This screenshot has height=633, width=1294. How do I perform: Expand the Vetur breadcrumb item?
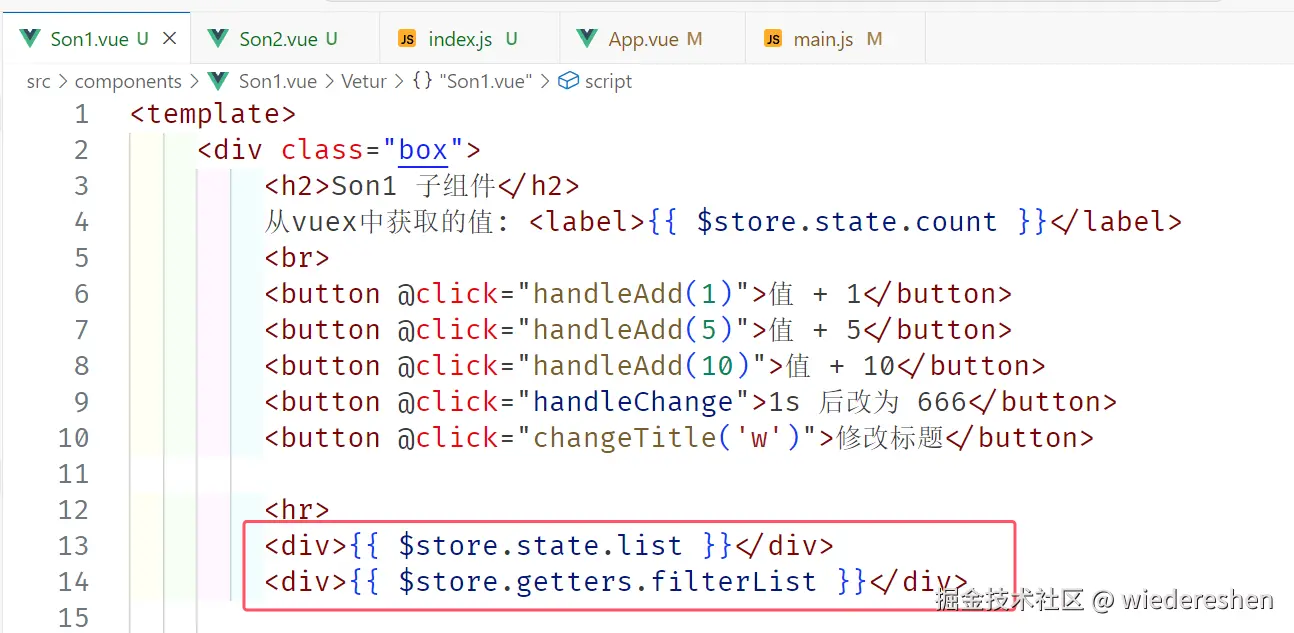(x=364, y=81)
